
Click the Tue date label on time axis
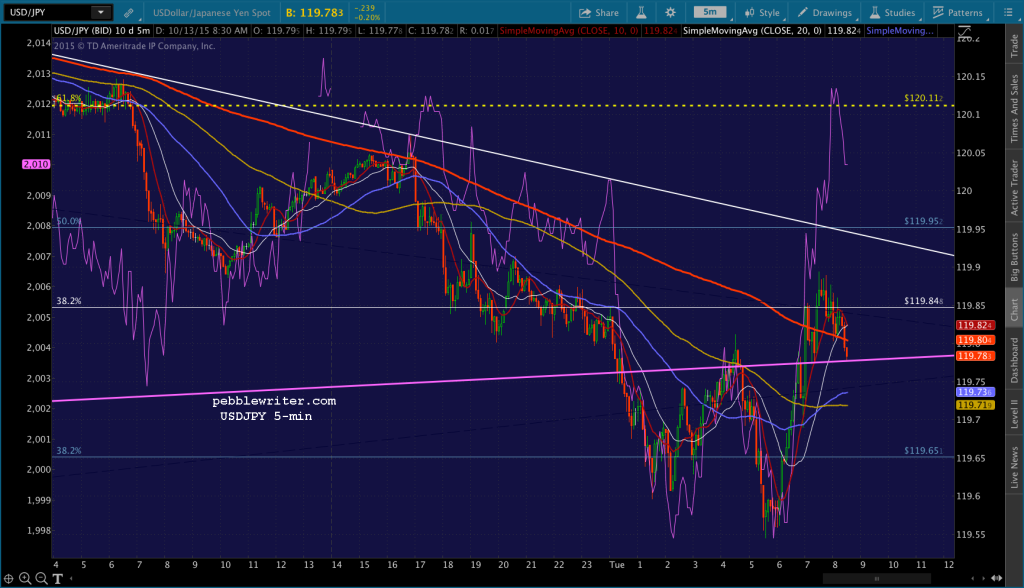(616, 564)
